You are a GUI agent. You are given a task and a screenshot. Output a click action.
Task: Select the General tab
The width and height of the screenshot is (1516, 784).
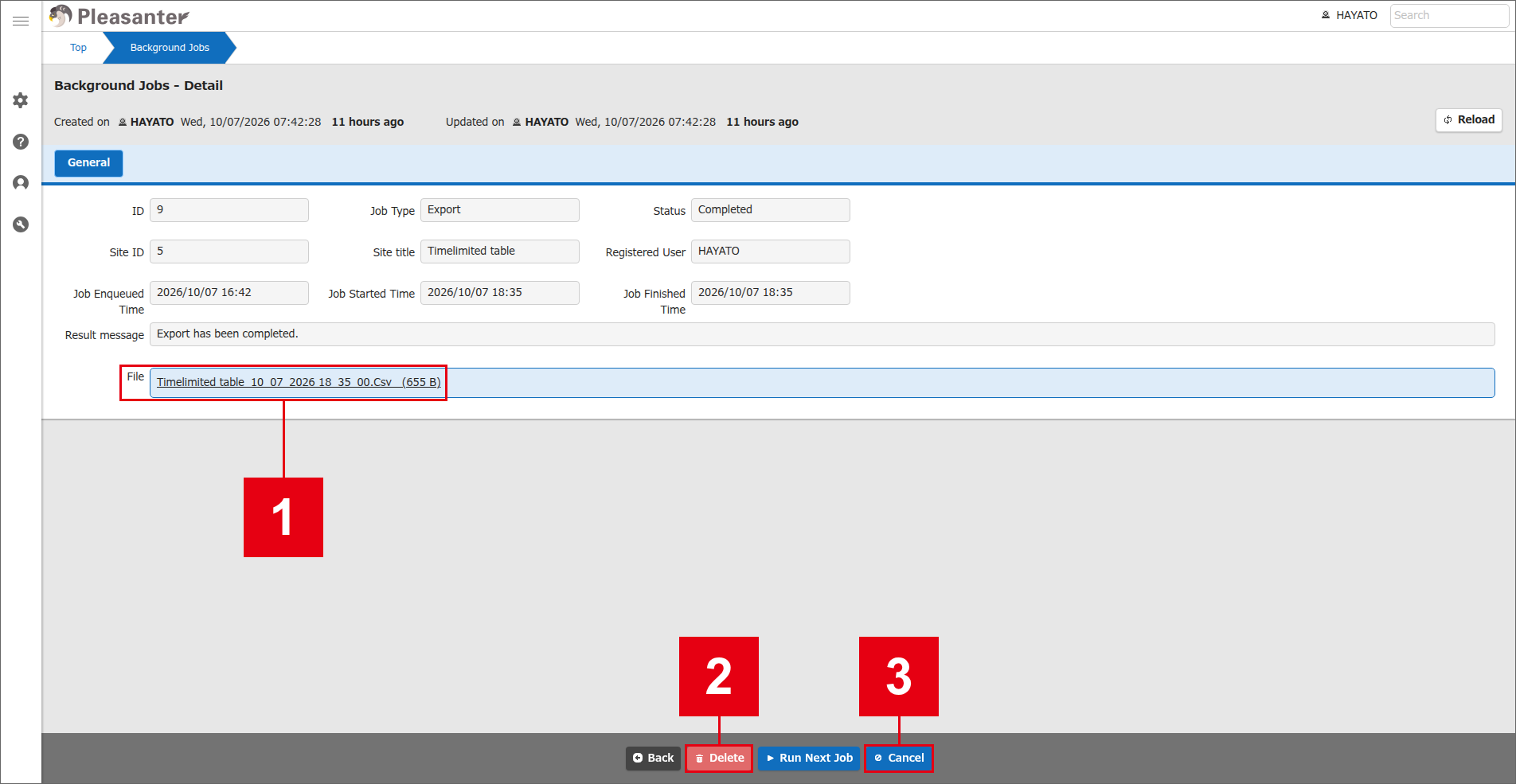tap(88, 162)
